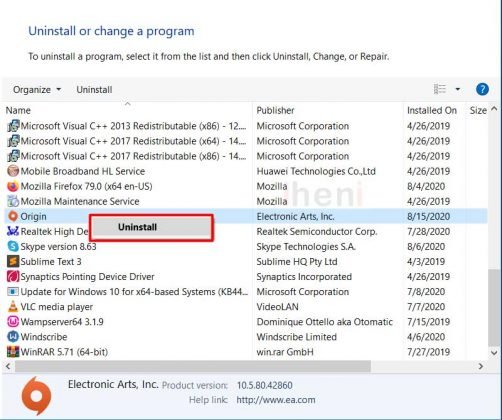Click the horizontal scrollbar right arrow
The width and height of the screenshot is (502, 420).
click(480, 366)
